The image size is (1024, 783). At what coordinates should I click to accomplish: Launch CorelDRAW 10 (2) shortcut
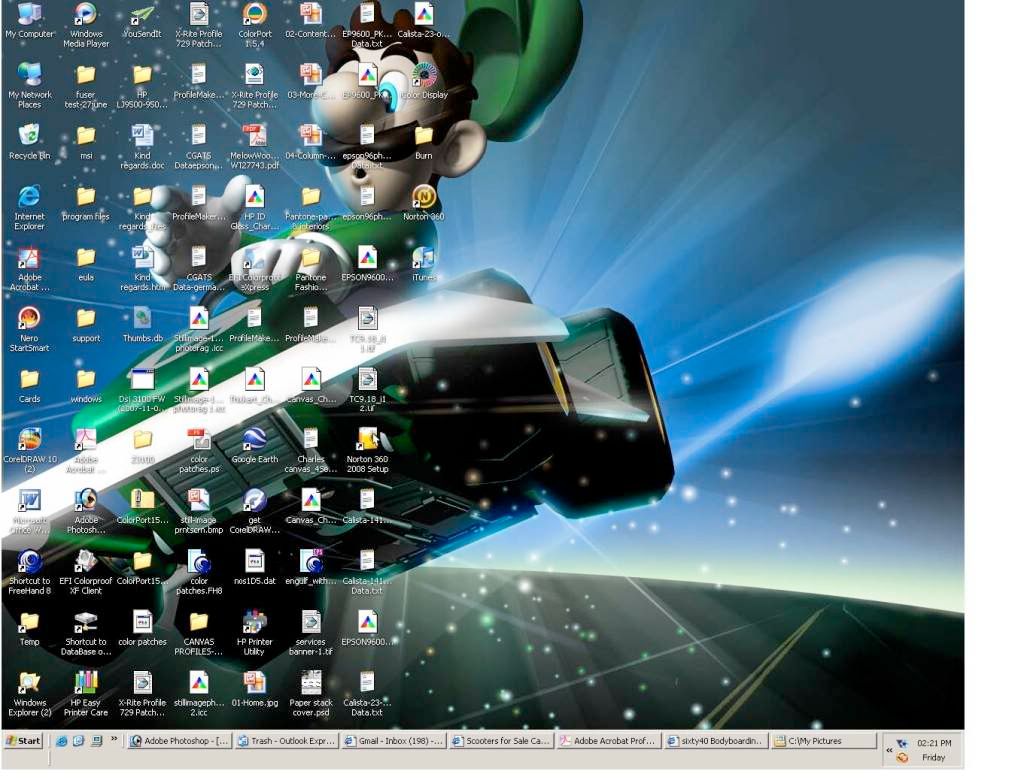pyautogui.click(x=29, y=450)
